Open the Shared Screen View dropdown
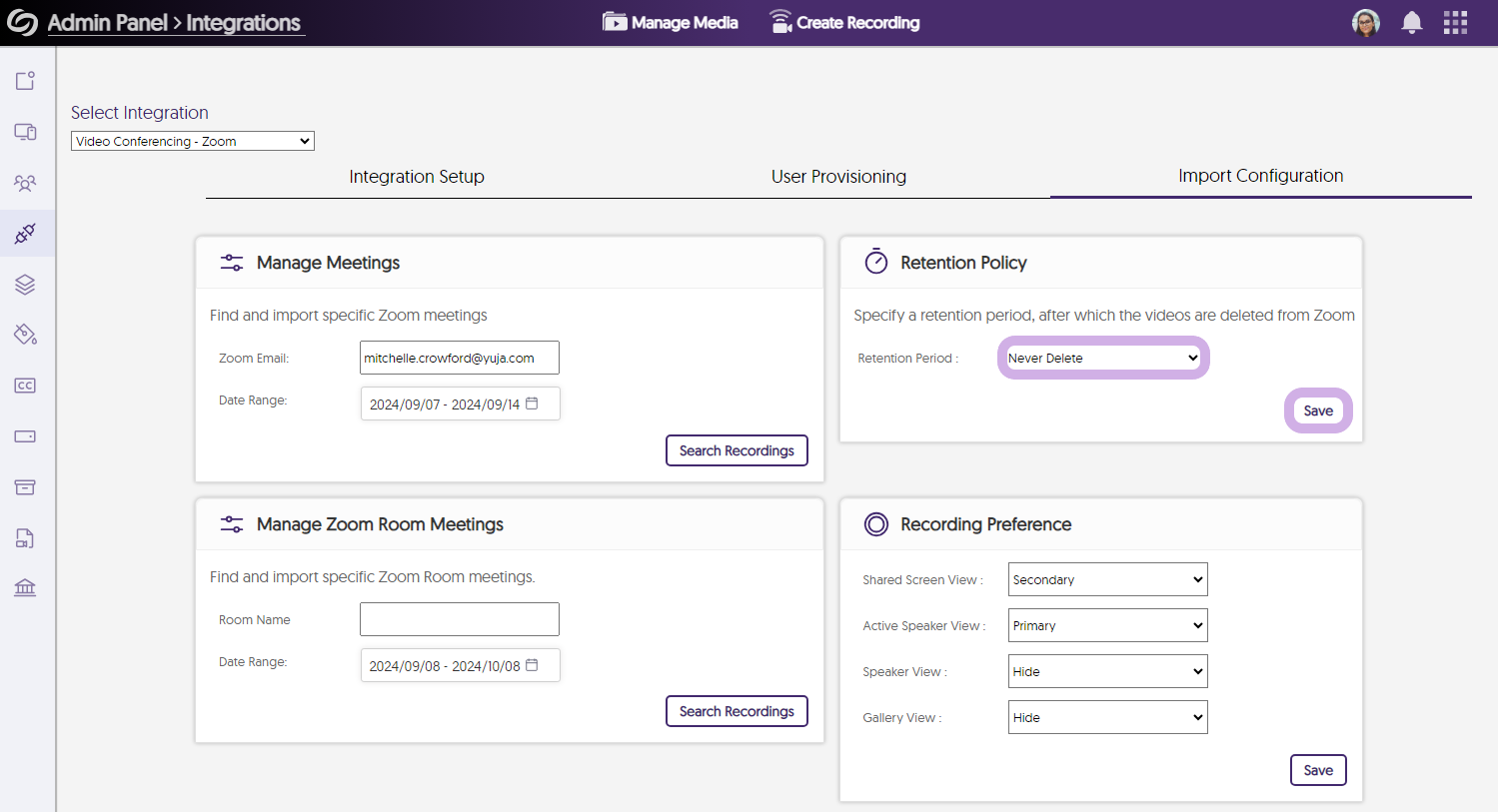1498x812 pixels. click(1108, 579)
